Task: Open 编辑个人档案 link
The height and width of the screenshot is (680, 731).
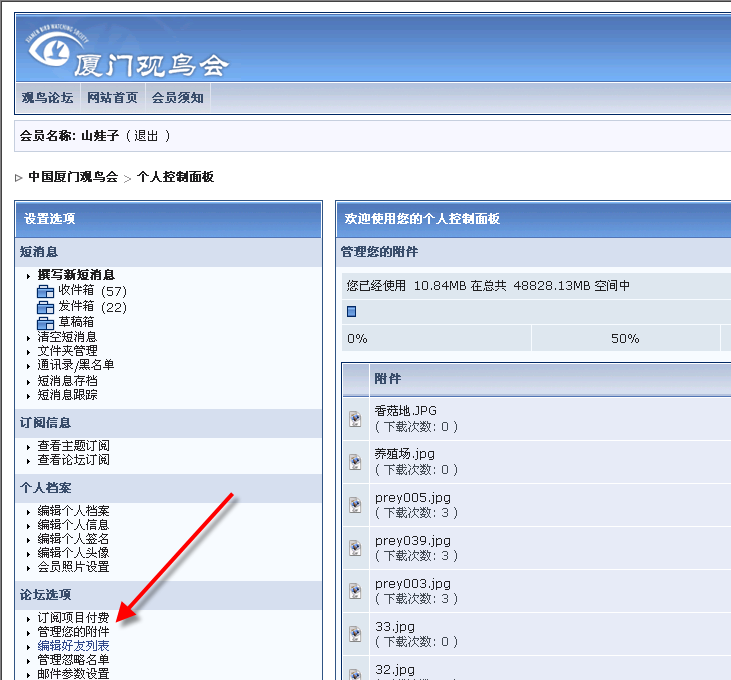Action: tap(74, 511)
